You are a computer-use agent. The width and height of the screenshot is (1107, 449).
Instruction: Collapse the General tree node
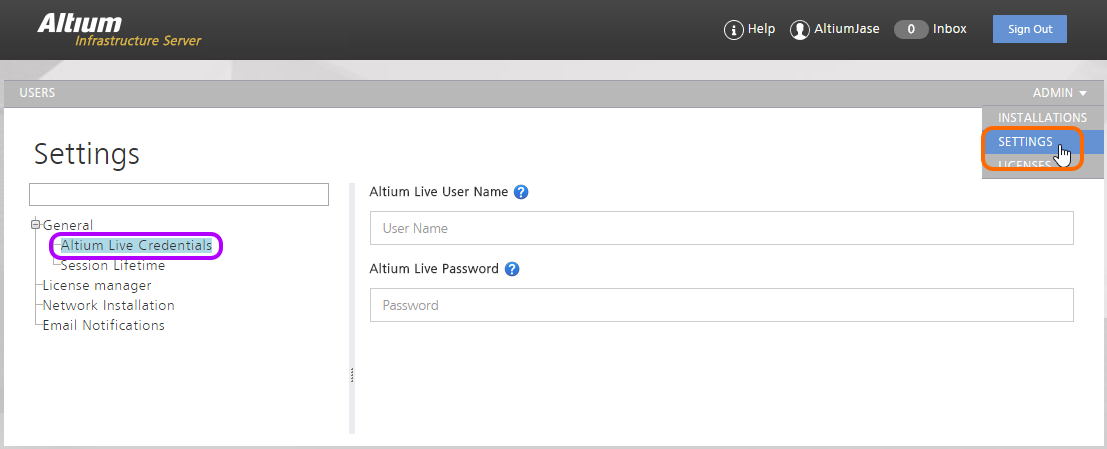35,225
